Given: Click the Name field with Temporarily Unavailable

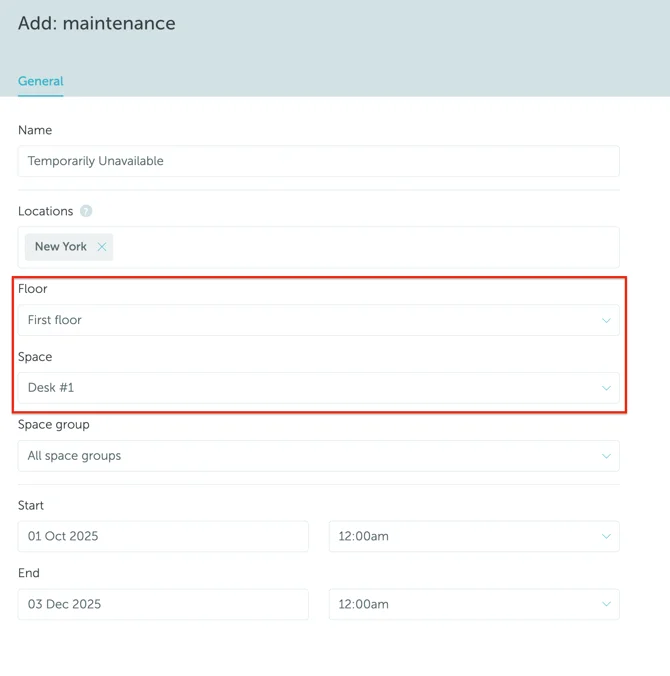Looking at the screenshot, I should coord(318,161).
